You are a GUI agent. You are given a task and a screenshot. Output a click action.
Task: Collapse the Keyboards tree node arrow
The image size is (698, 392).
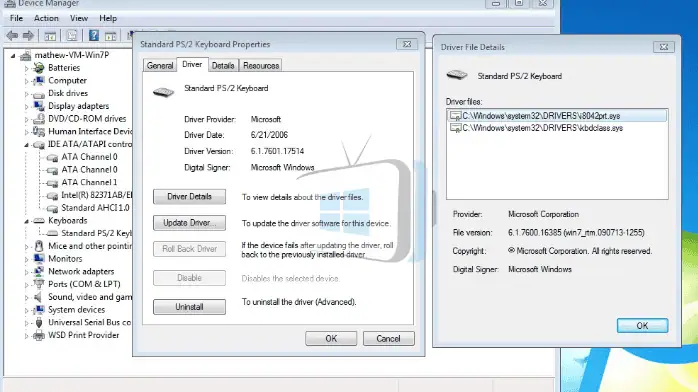pos(26,221)
